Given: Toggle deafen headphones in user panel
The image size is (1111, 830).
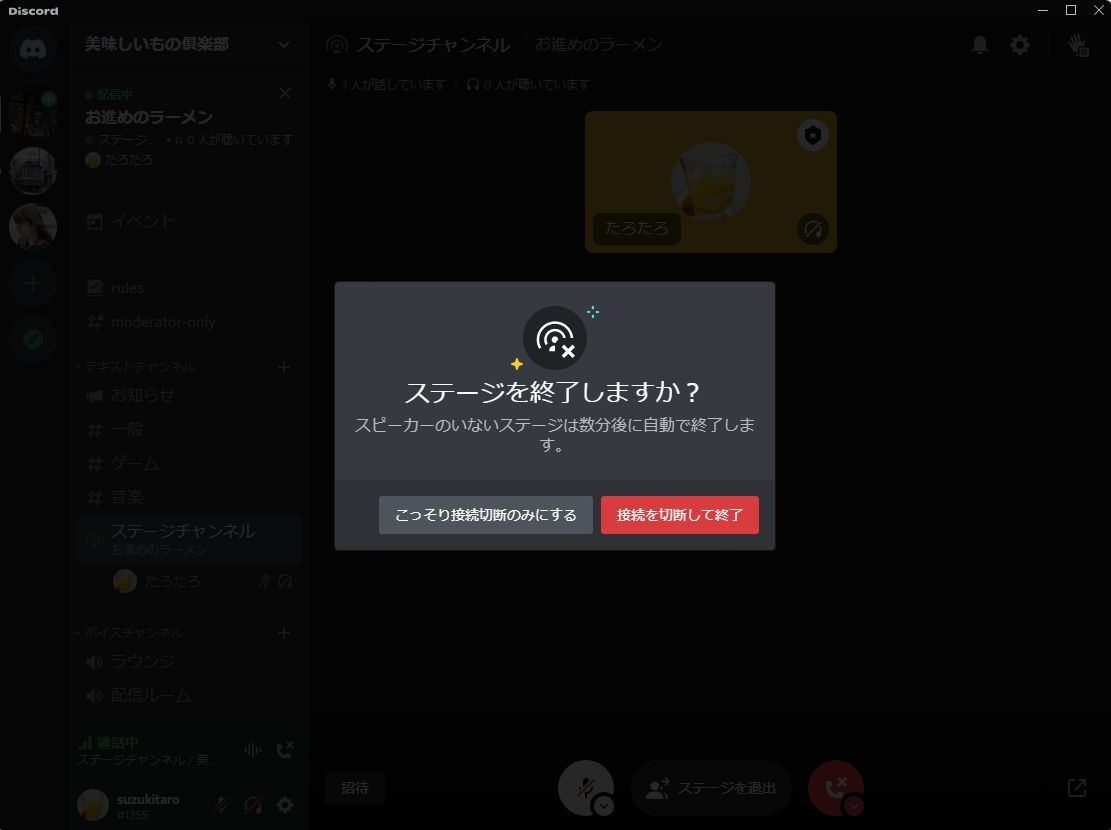Looking at the screenshot, I should click(x=253, y=805).
